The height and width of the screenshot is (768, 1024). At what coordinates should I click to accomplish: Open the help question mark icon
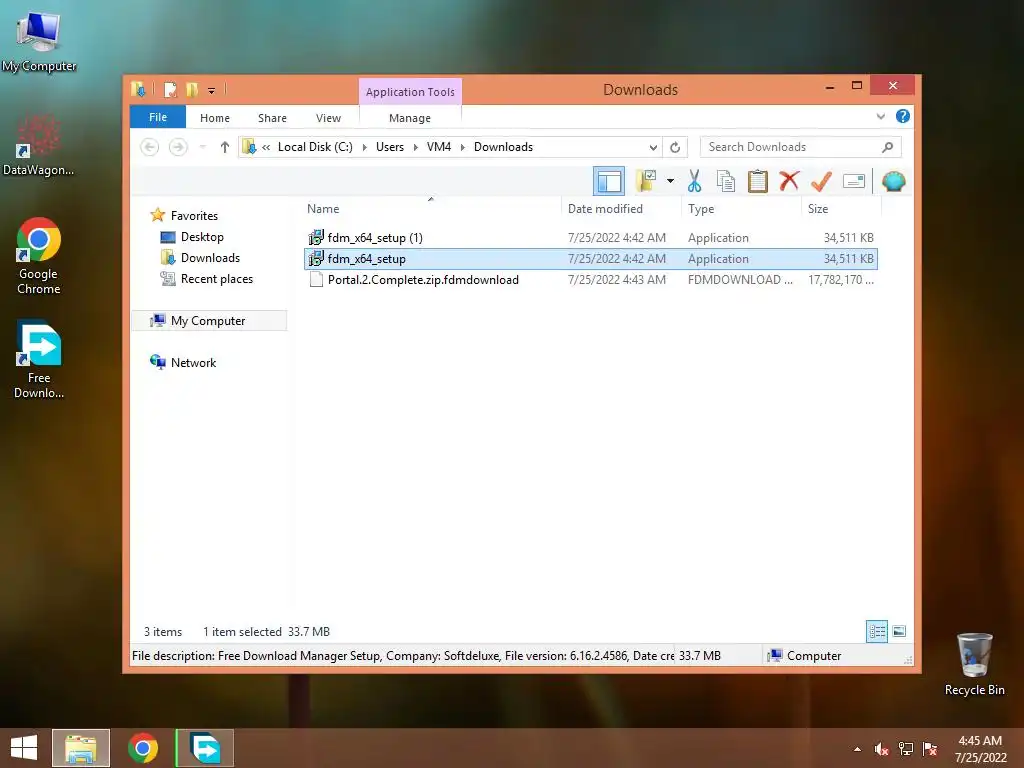[x=903, y=116]
